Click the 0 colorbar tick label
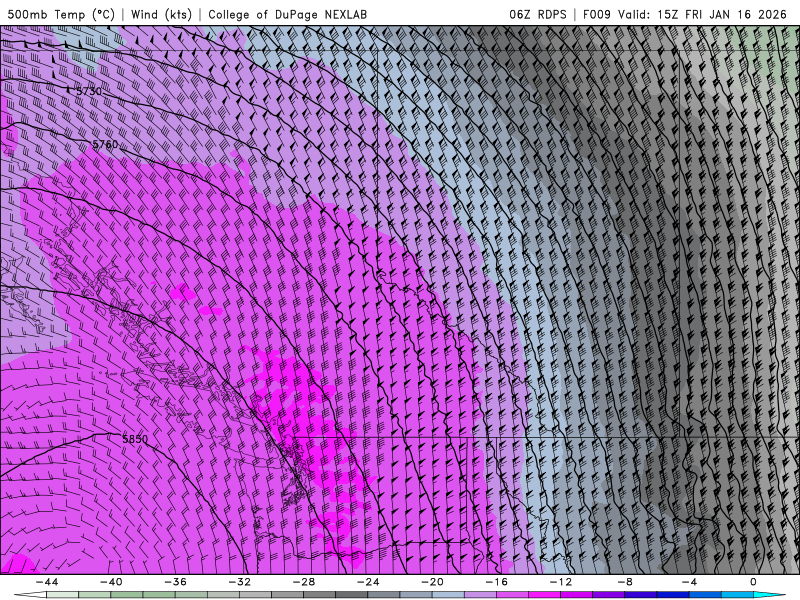Screen dimensions: 800x600 point(753,582)
